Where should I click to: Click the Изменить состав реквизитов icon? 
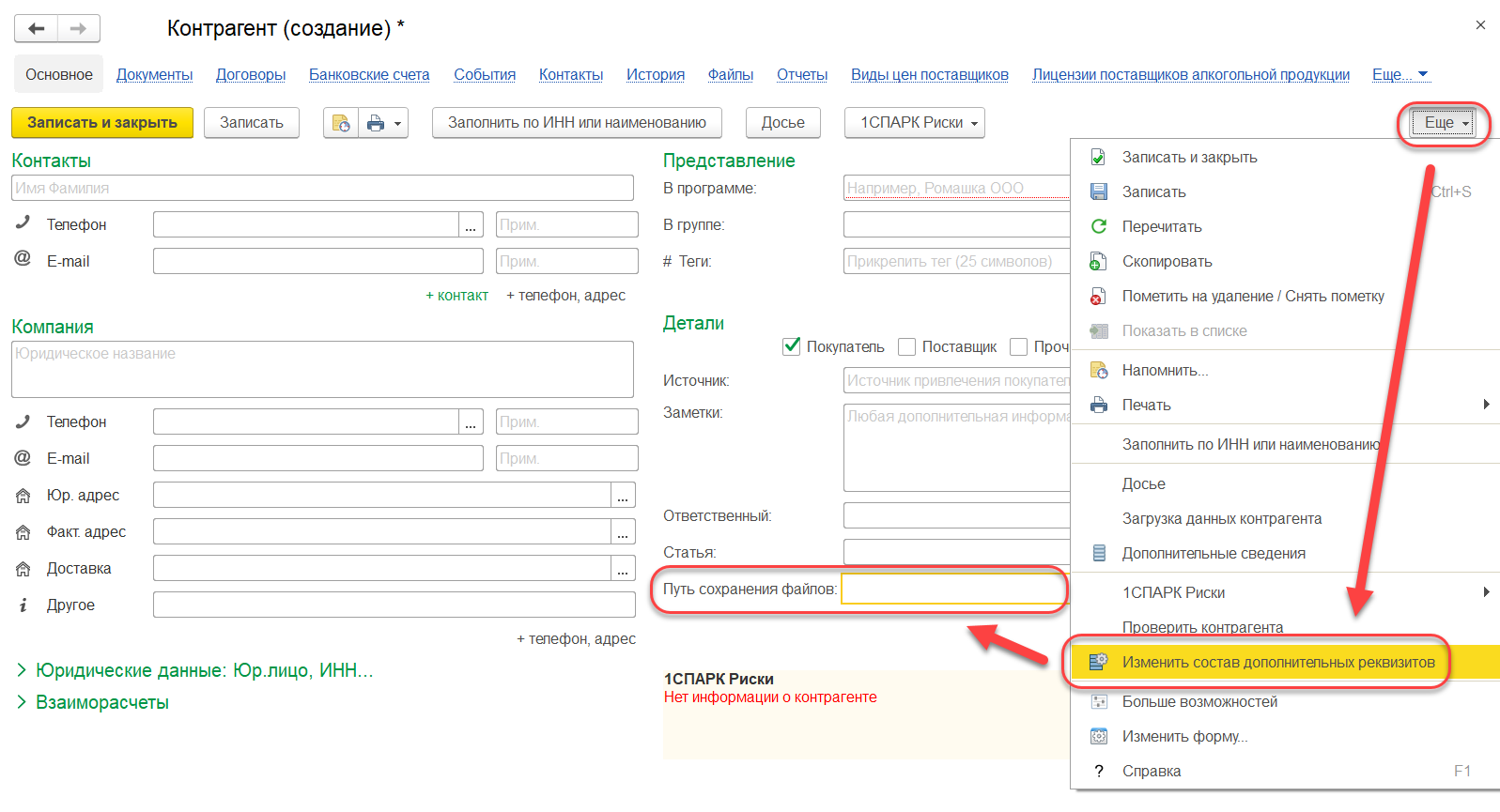pyautogui.click(x=1098, y=662)
